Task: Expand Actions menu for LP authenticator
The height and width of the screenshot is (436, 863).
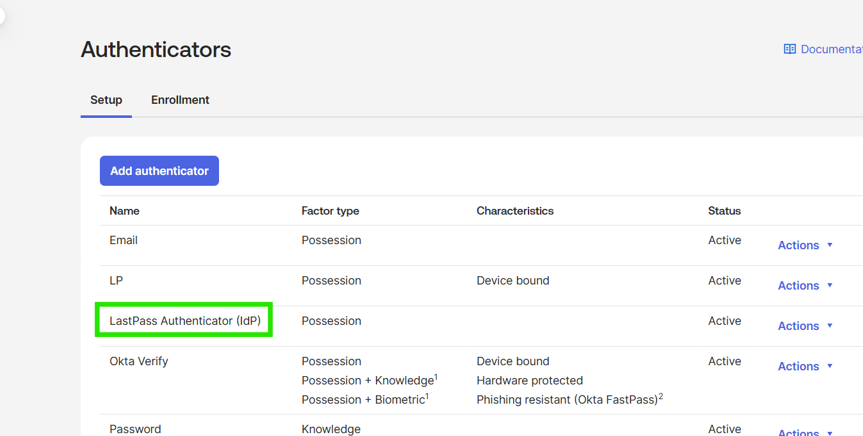Action: (x=805, y=286)
